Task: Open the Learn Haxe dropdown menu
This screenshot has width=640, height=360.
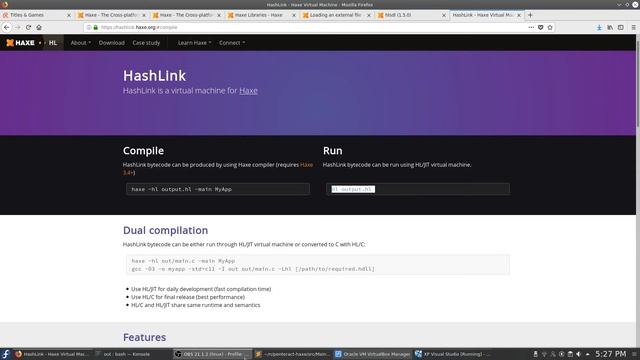Action: (194, 42)
